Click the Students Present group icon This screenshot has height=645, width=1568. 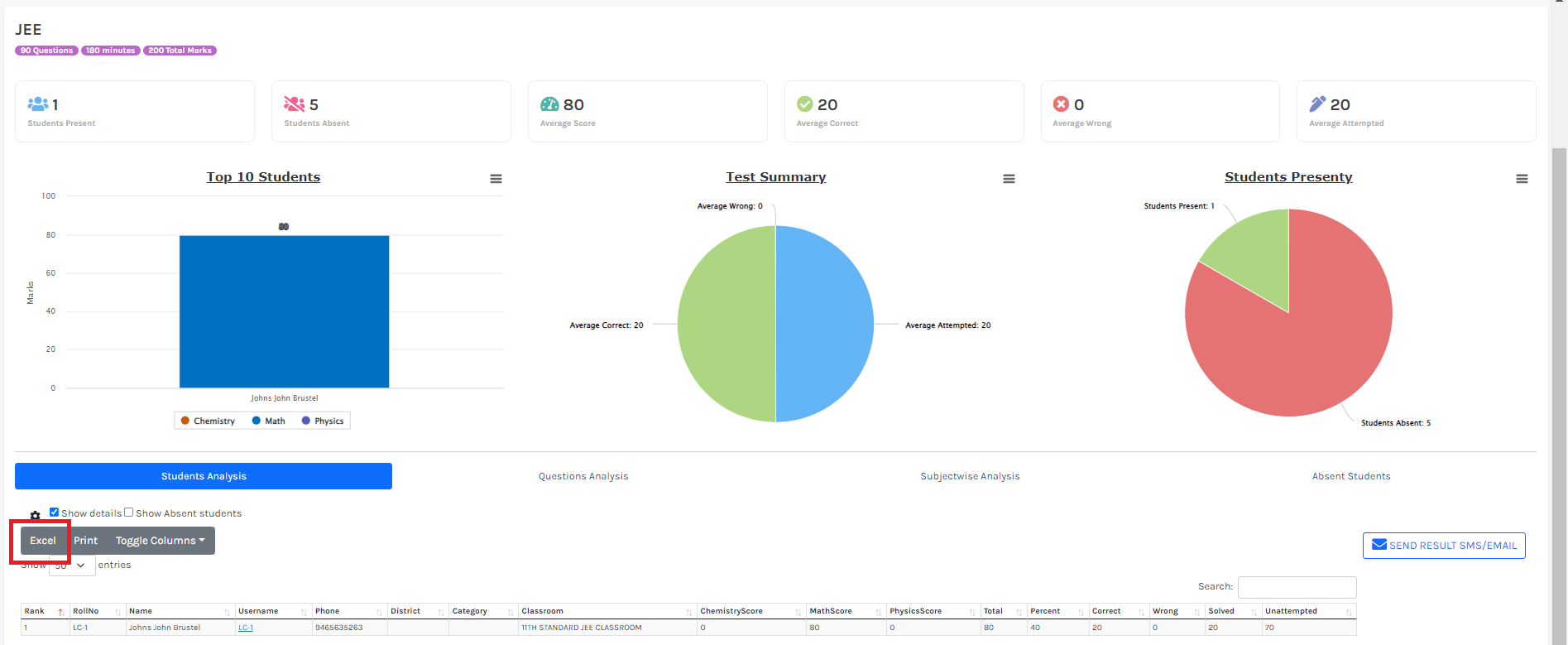(38, 104)
